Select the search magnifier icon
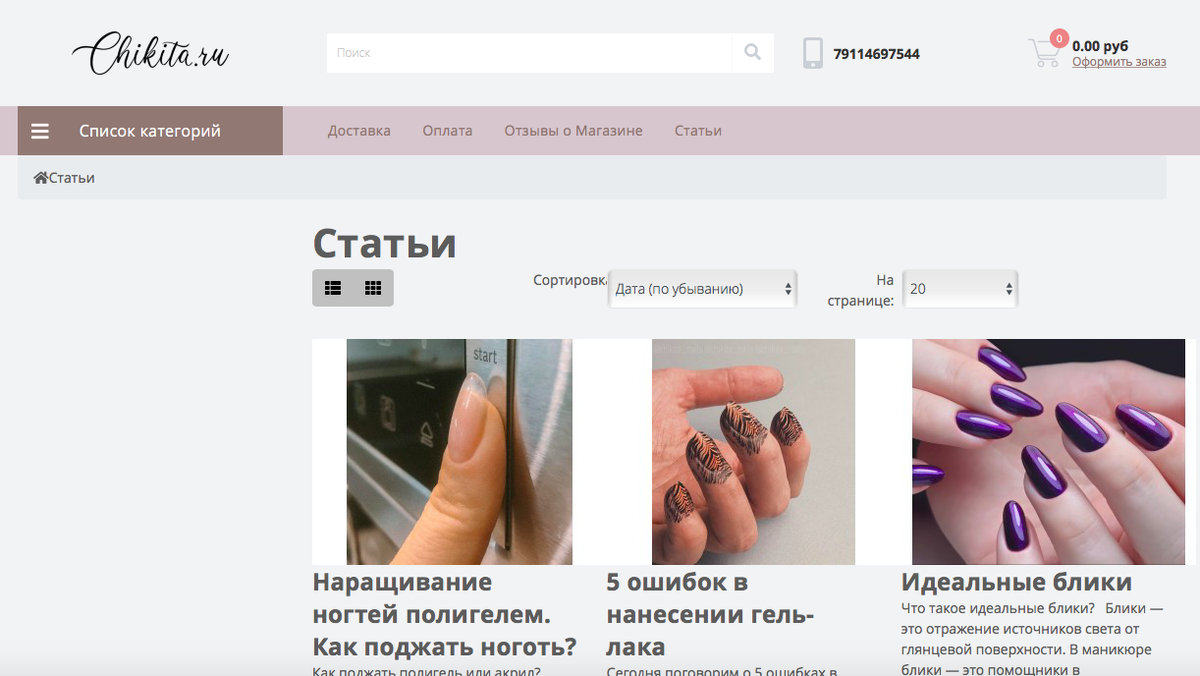 tap(752, 53)
